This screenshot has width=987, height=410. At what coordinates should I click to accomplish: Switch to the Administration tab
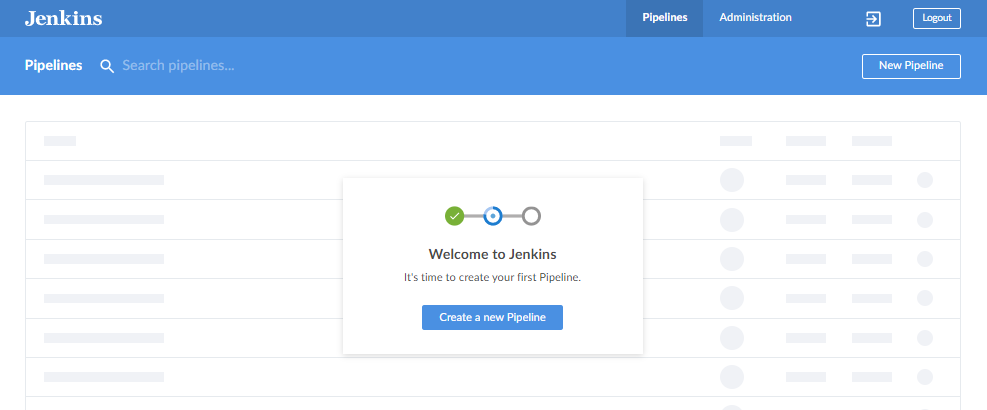[755, 18]
